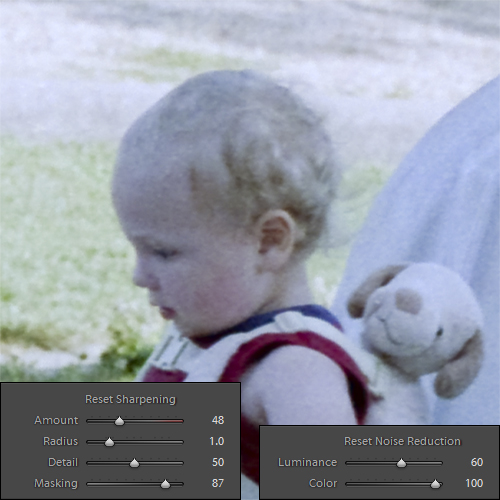Click the Reset Noise Reduction button

click(402, 441)
